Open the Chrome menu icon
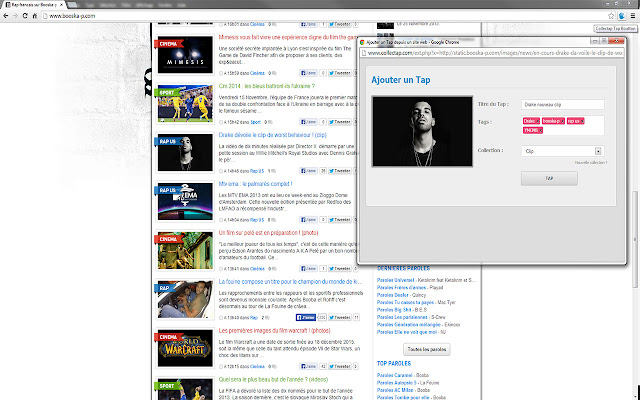 tap(633, 16)
